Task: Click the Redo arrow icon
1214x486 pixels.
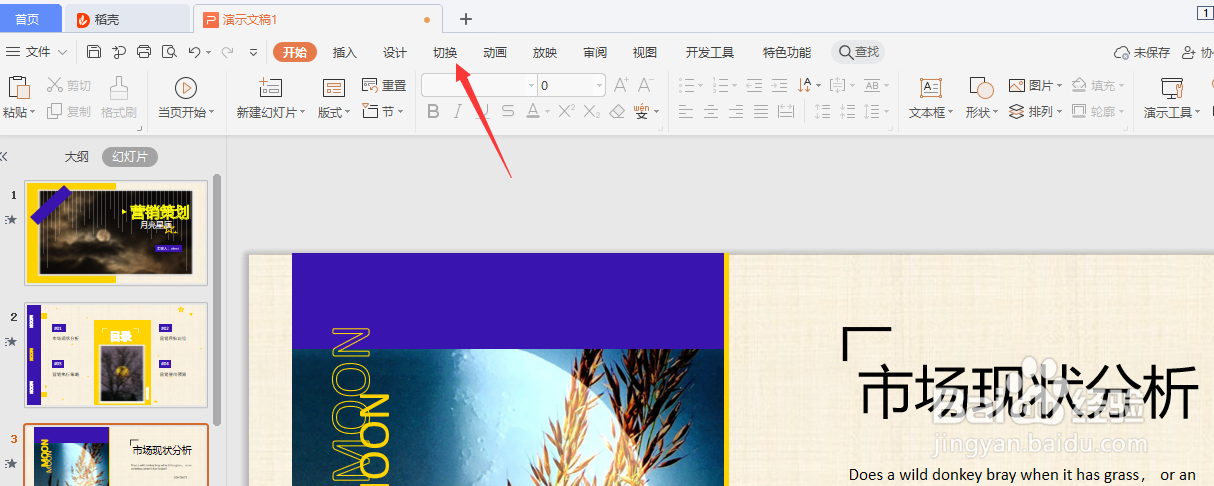Action: (x=227, y=52)
